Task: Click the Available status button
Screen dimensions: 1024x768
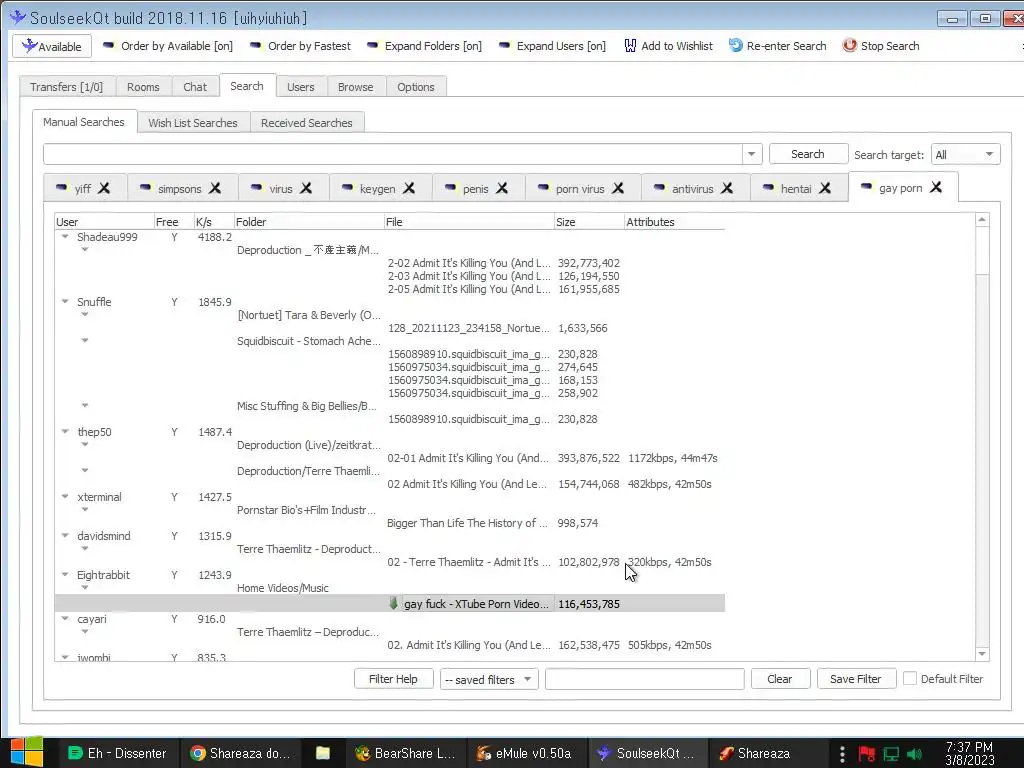Action: (x=52, y=46)
